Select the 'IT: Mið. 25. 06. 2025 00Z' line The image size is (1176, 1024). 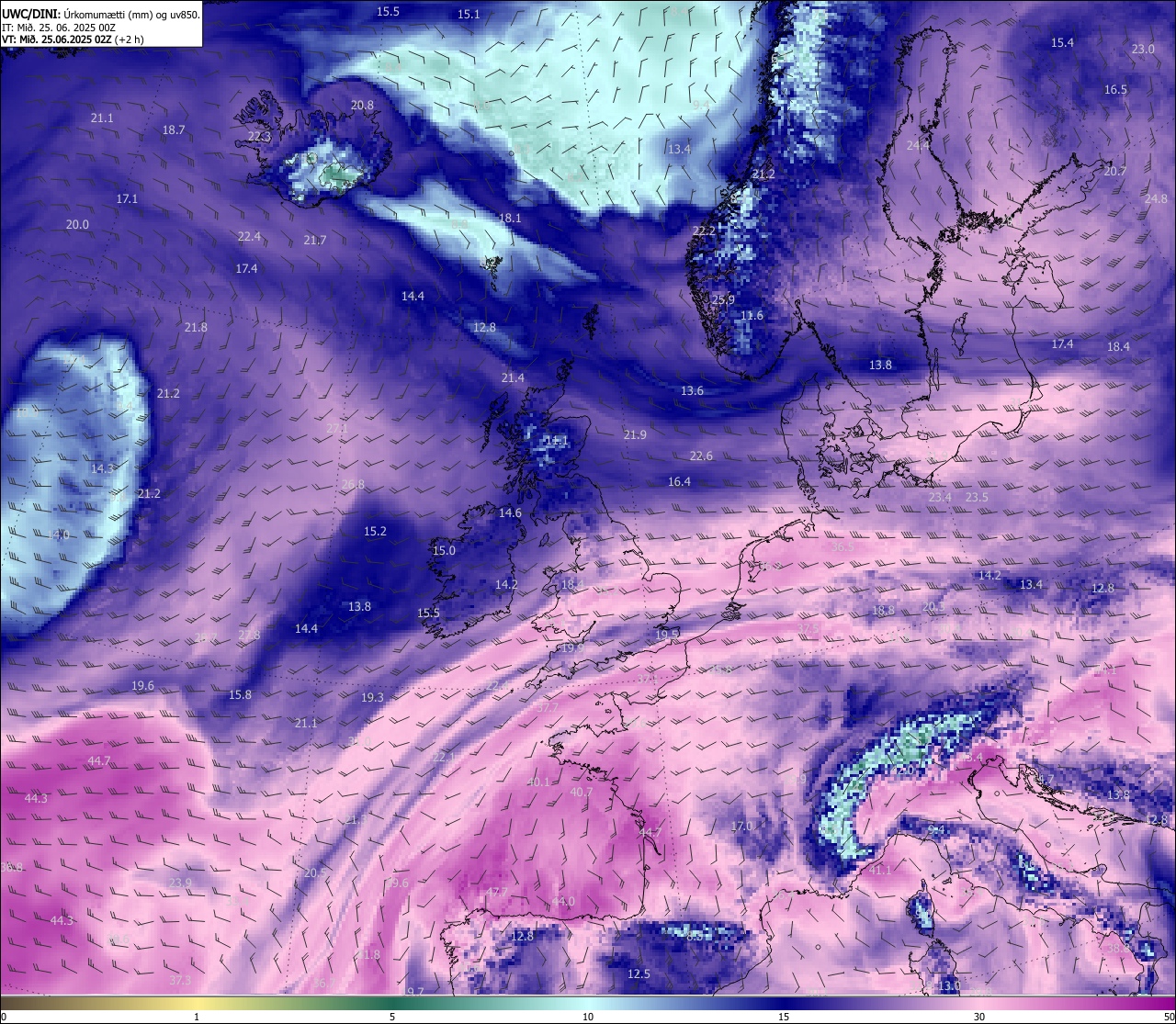(58, 28)
